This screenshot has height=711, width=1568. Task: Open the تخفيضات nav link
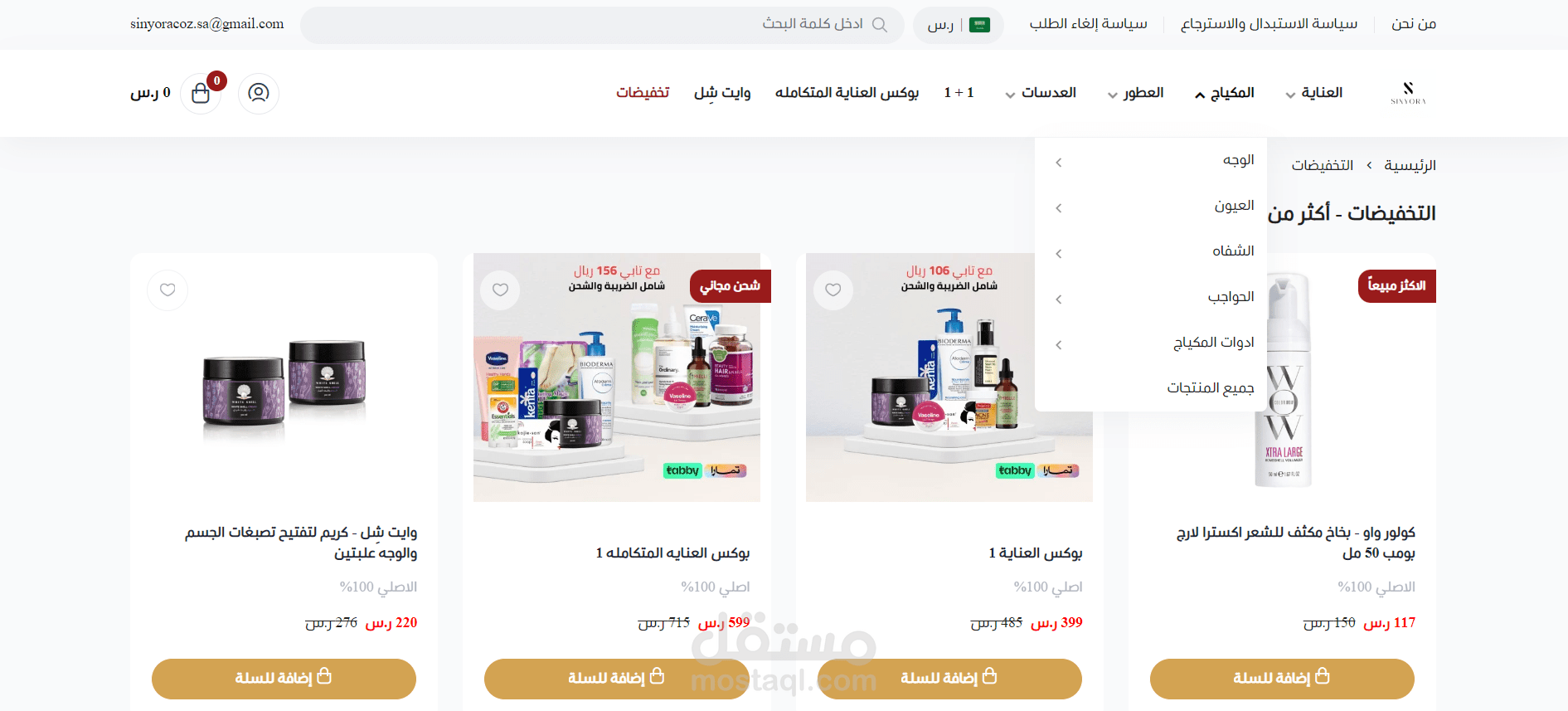(643, 93)
